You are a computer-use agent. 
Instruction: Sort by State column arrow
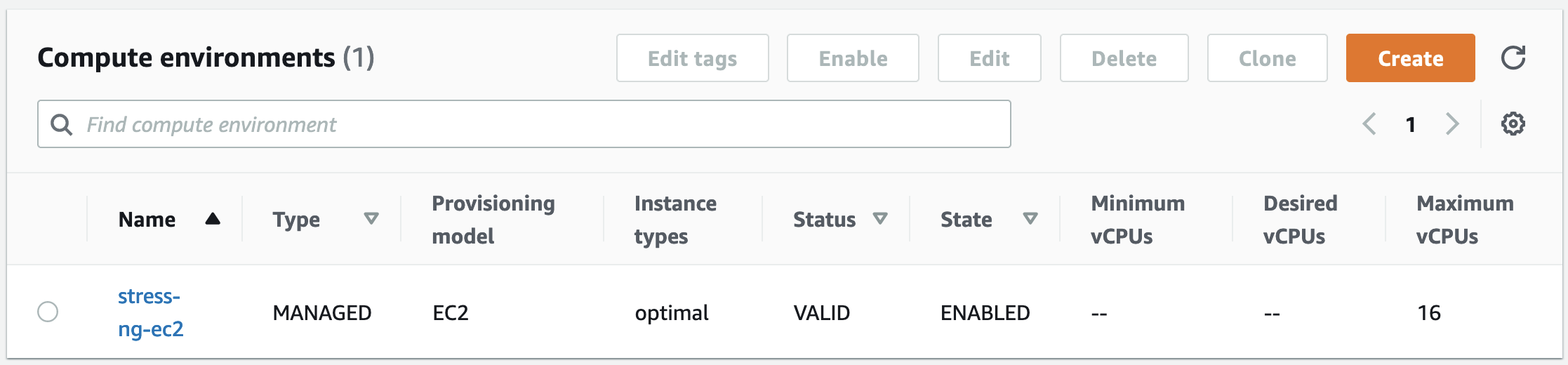click(x=1030, y=219)
